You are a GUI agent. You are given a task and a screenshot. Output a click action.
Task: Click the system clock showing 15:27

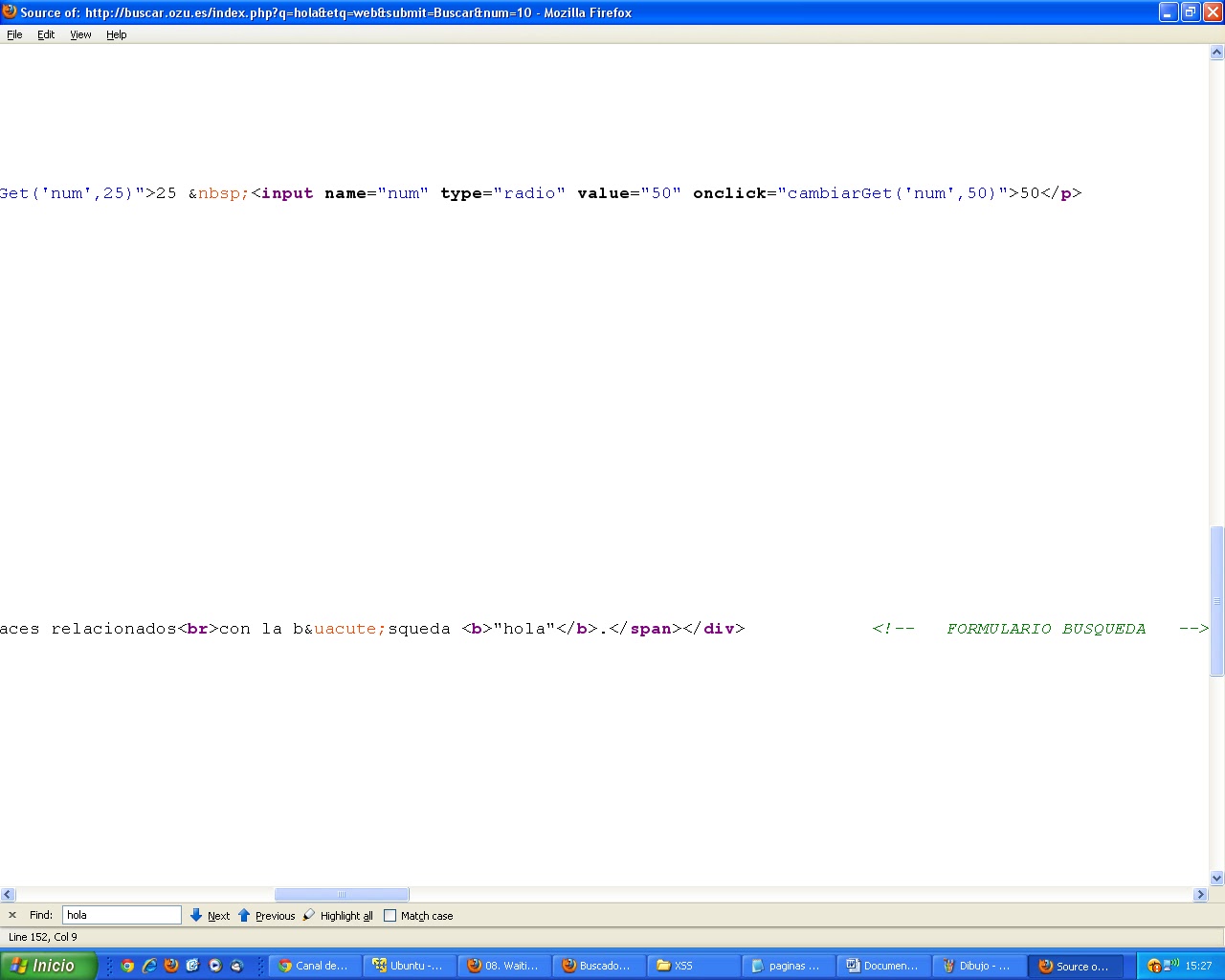point(1198,966)
